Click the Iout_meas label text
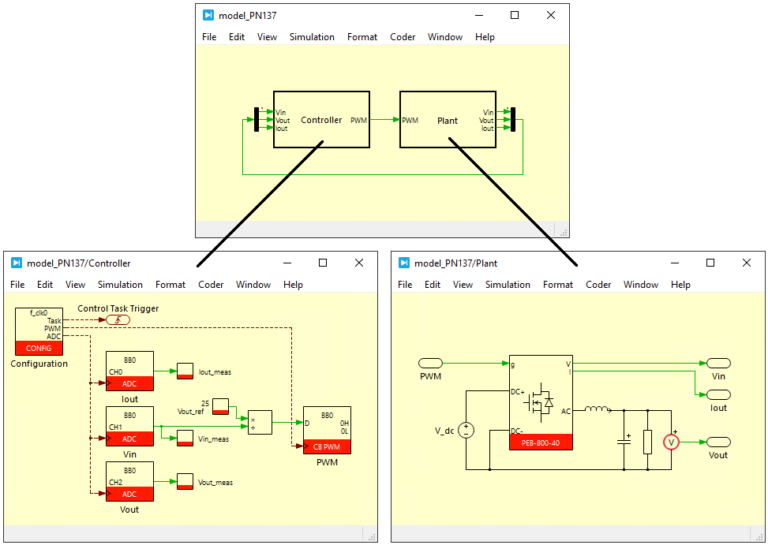768x545 pixels. 215,372
